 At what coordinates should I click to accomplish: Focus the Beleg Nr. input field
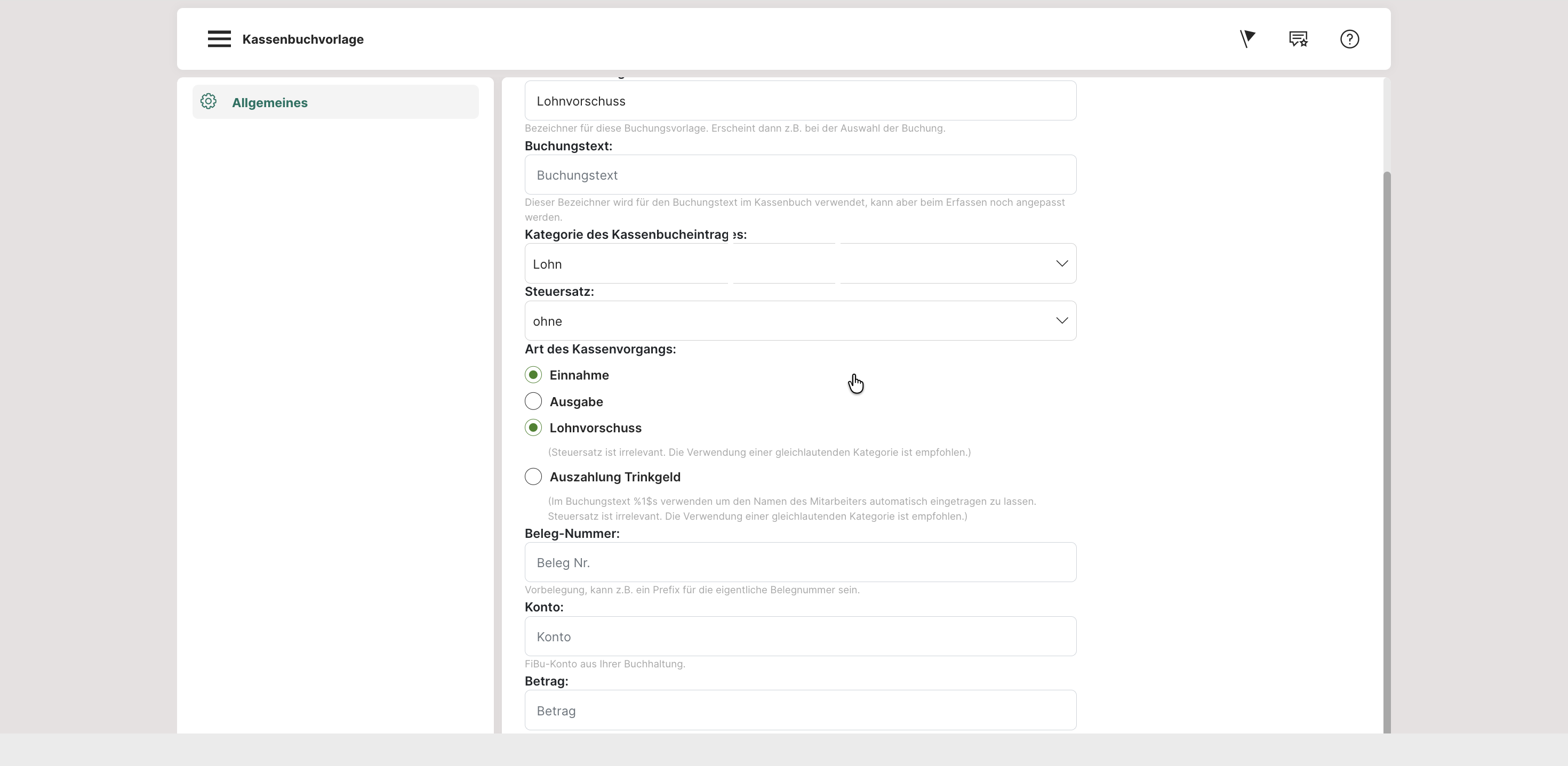tap(800, 563)
